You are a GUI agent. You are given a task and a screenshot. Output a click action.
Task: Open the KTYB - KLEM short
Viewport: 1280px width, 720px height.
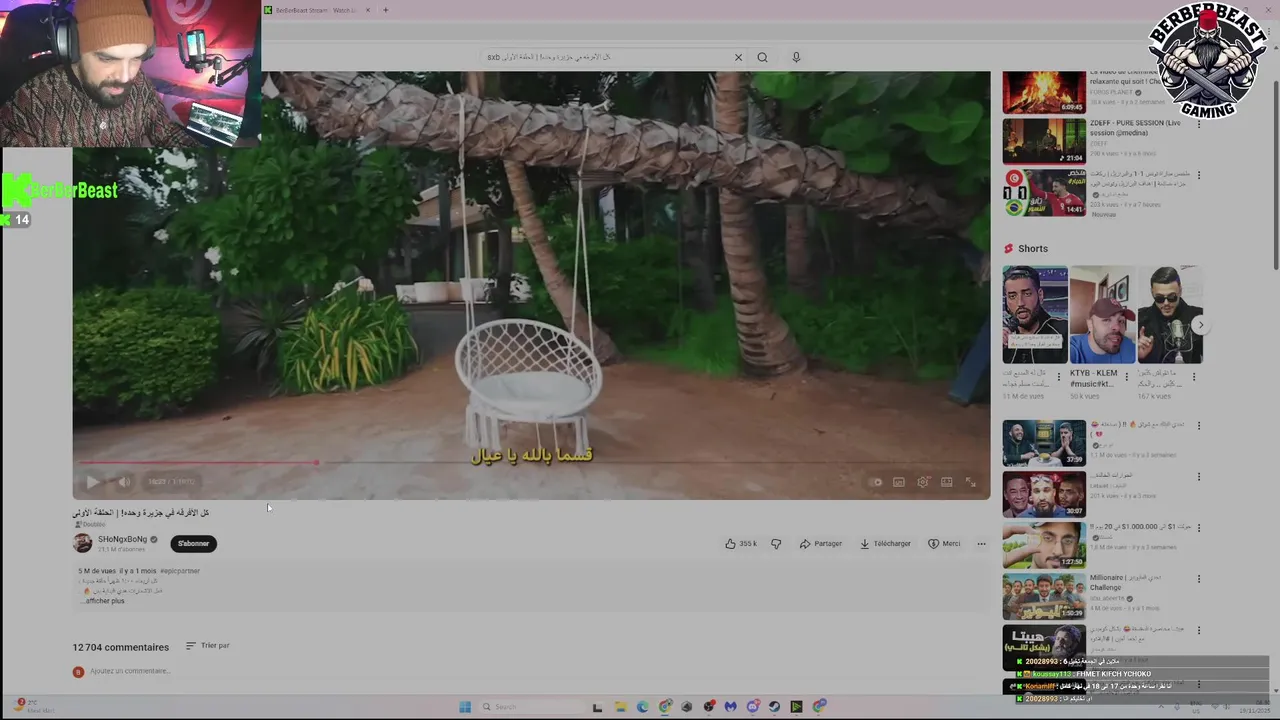tap(1102, 315)
